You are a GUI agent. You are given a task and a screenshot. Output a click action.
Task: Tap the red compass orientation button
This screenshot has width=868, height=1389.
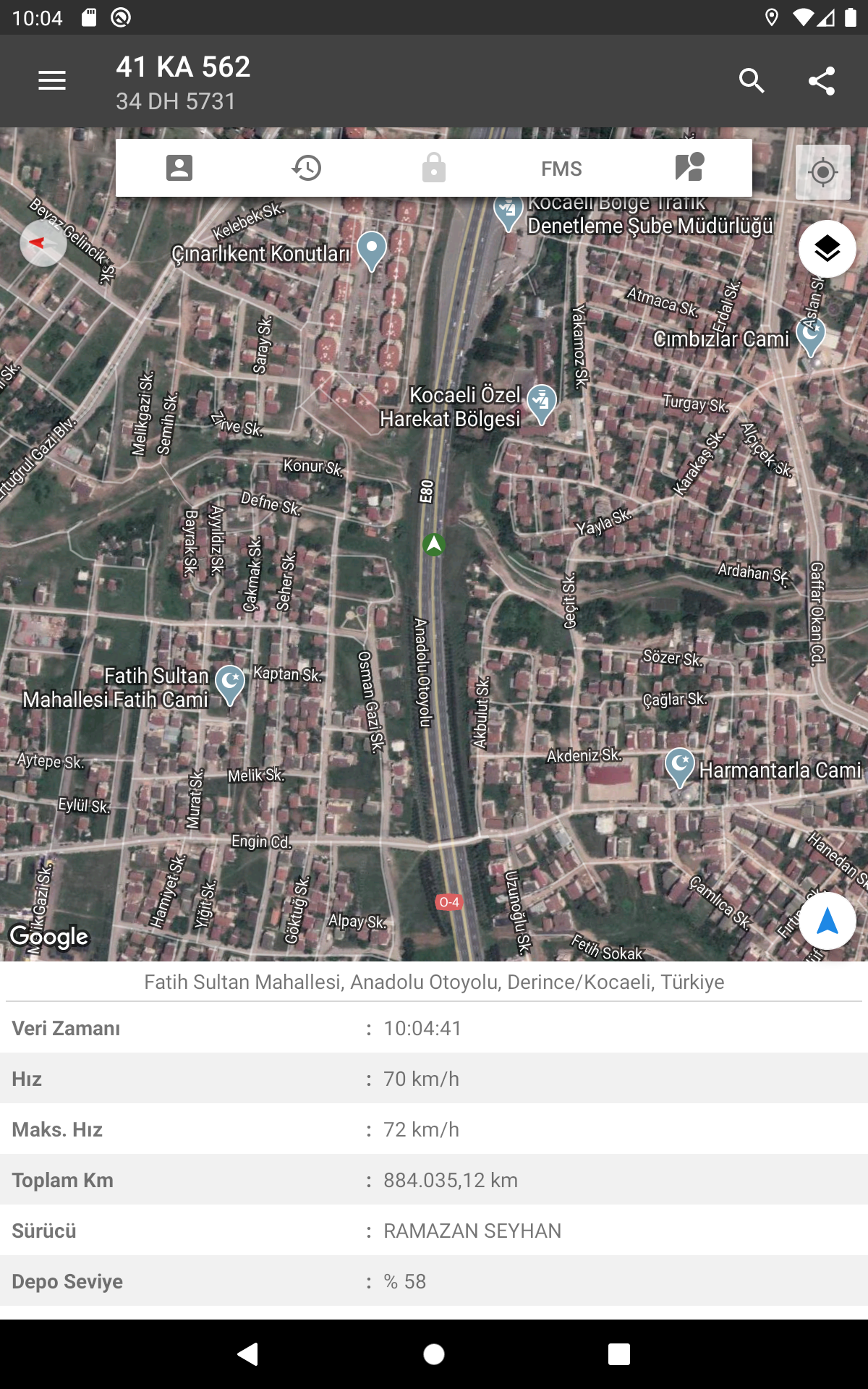coord(43,243)
